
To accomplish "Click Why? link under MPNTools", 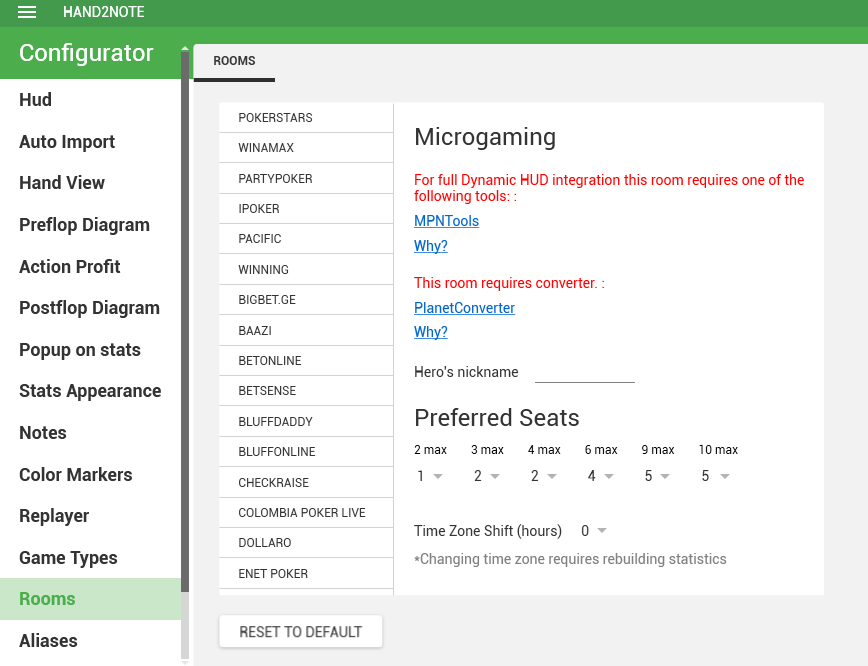I will (431, 246).
